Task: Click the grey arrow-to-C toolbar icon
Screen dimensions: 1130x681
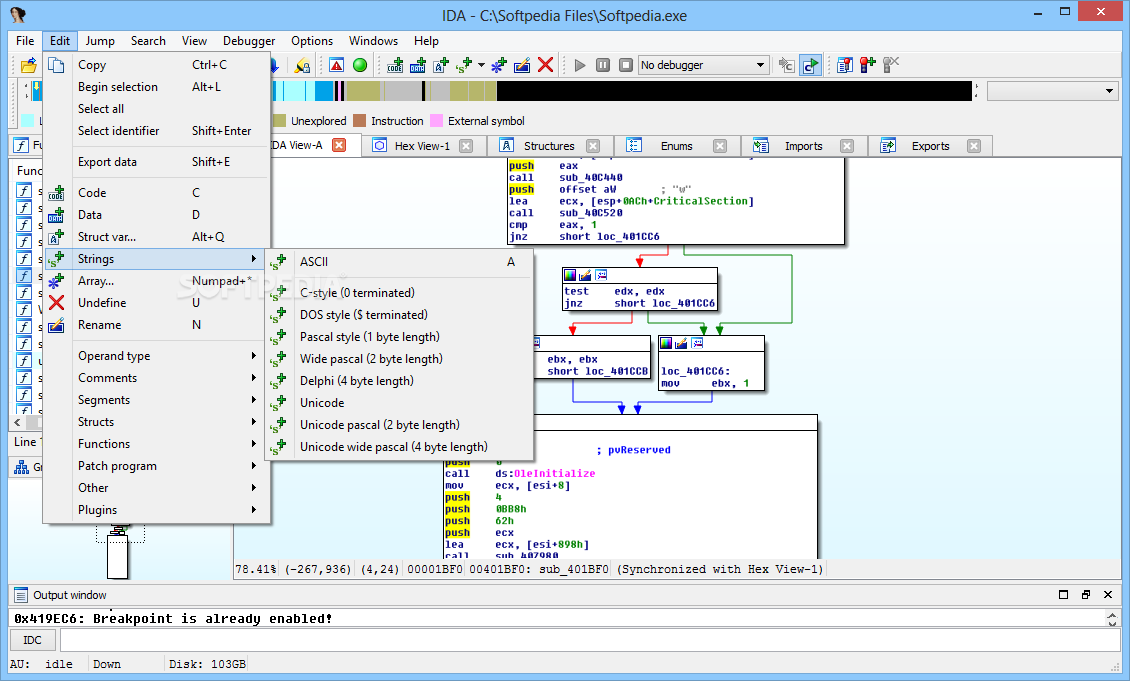Action: 786,65
